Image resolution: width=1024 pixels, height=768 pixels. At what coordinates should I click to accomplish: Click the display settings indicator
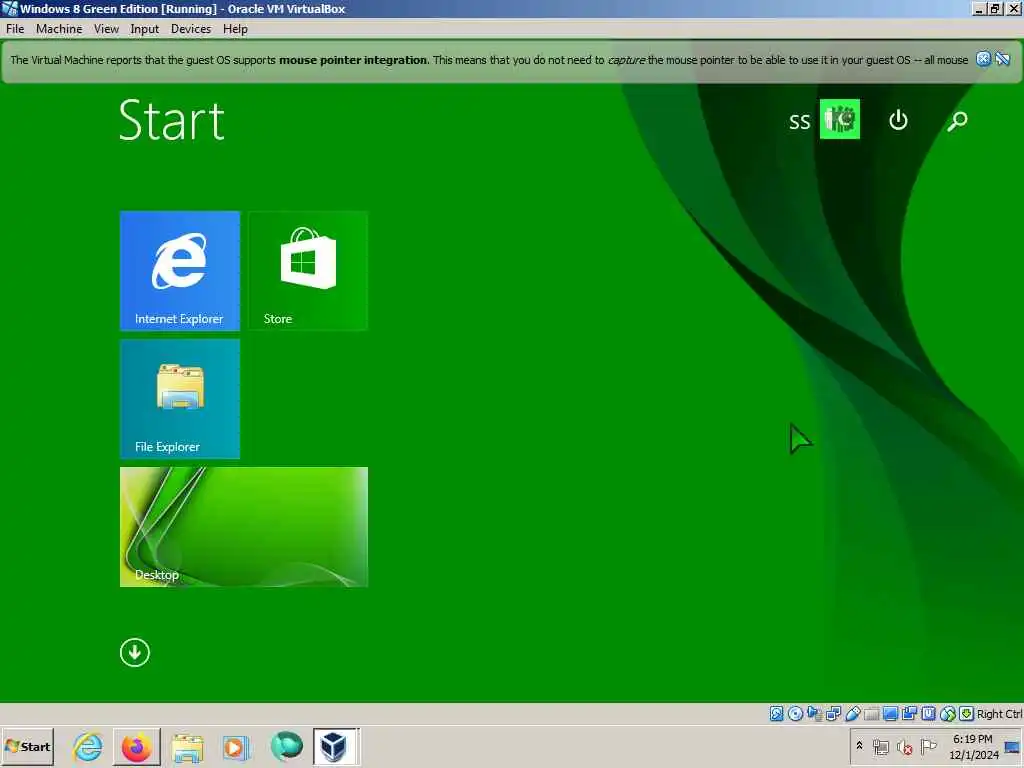tap(890, 714)
